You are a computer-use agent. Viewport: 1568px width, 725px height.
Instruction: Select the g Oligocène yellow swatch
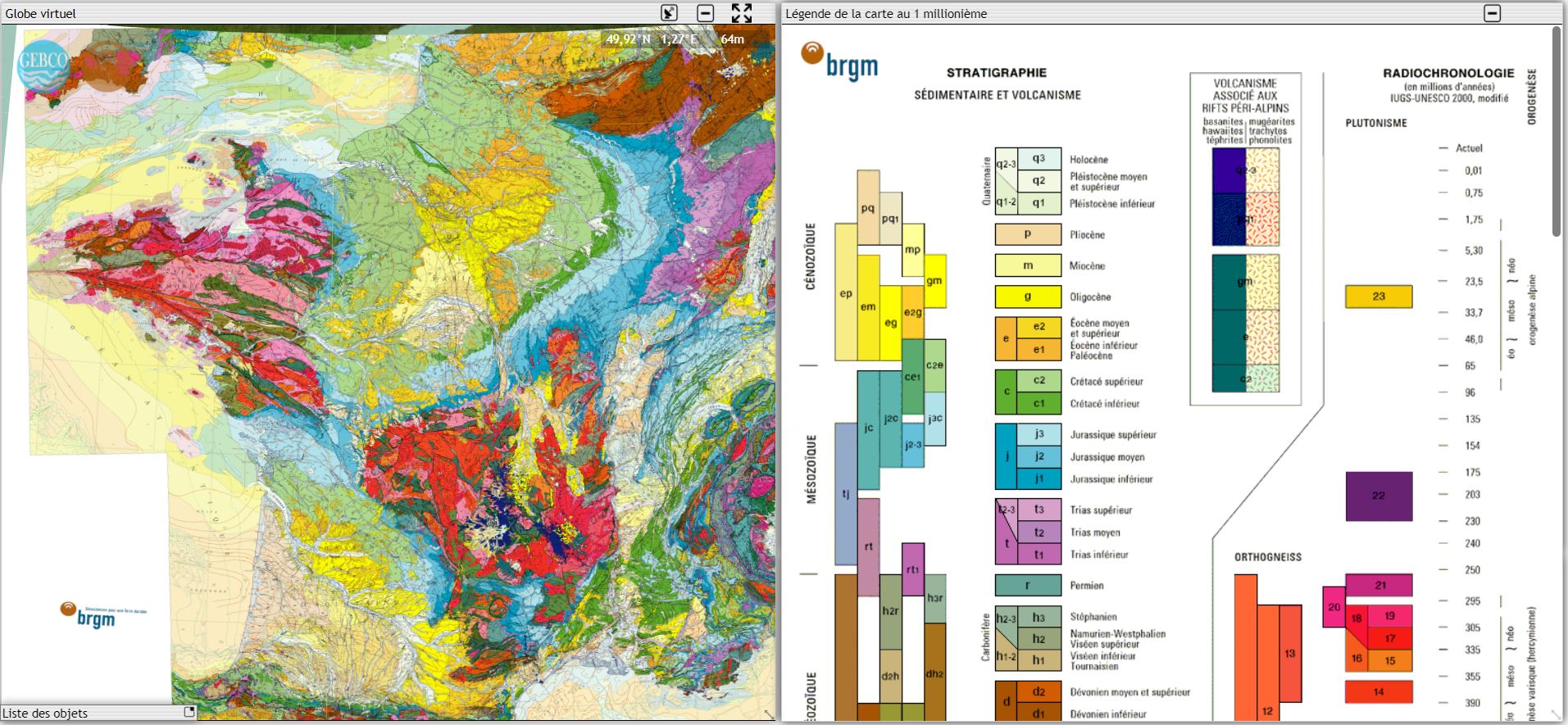point(1028,297)
